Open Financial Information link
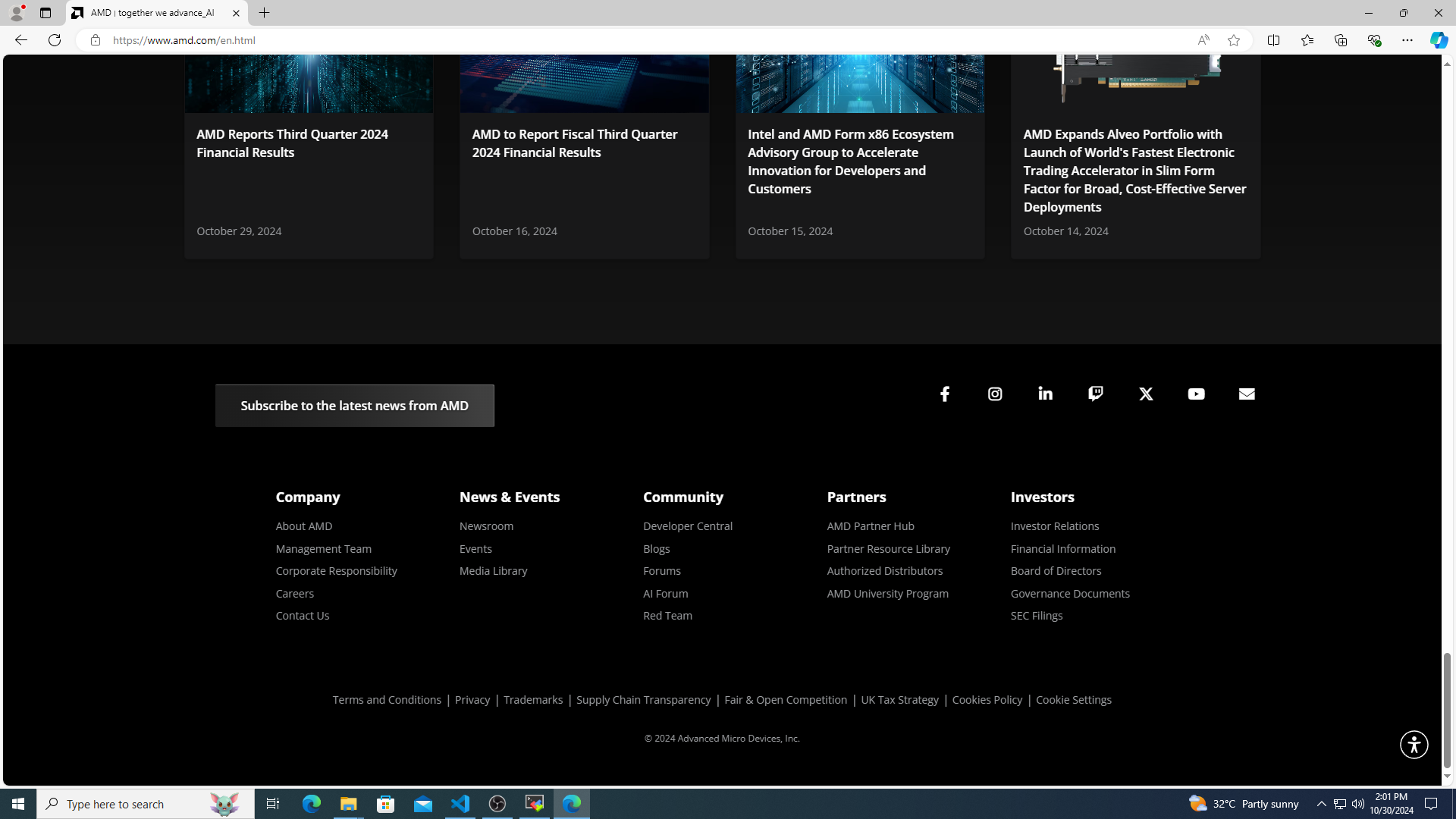The image size is (1456, 819). [x=1063, y=549]
